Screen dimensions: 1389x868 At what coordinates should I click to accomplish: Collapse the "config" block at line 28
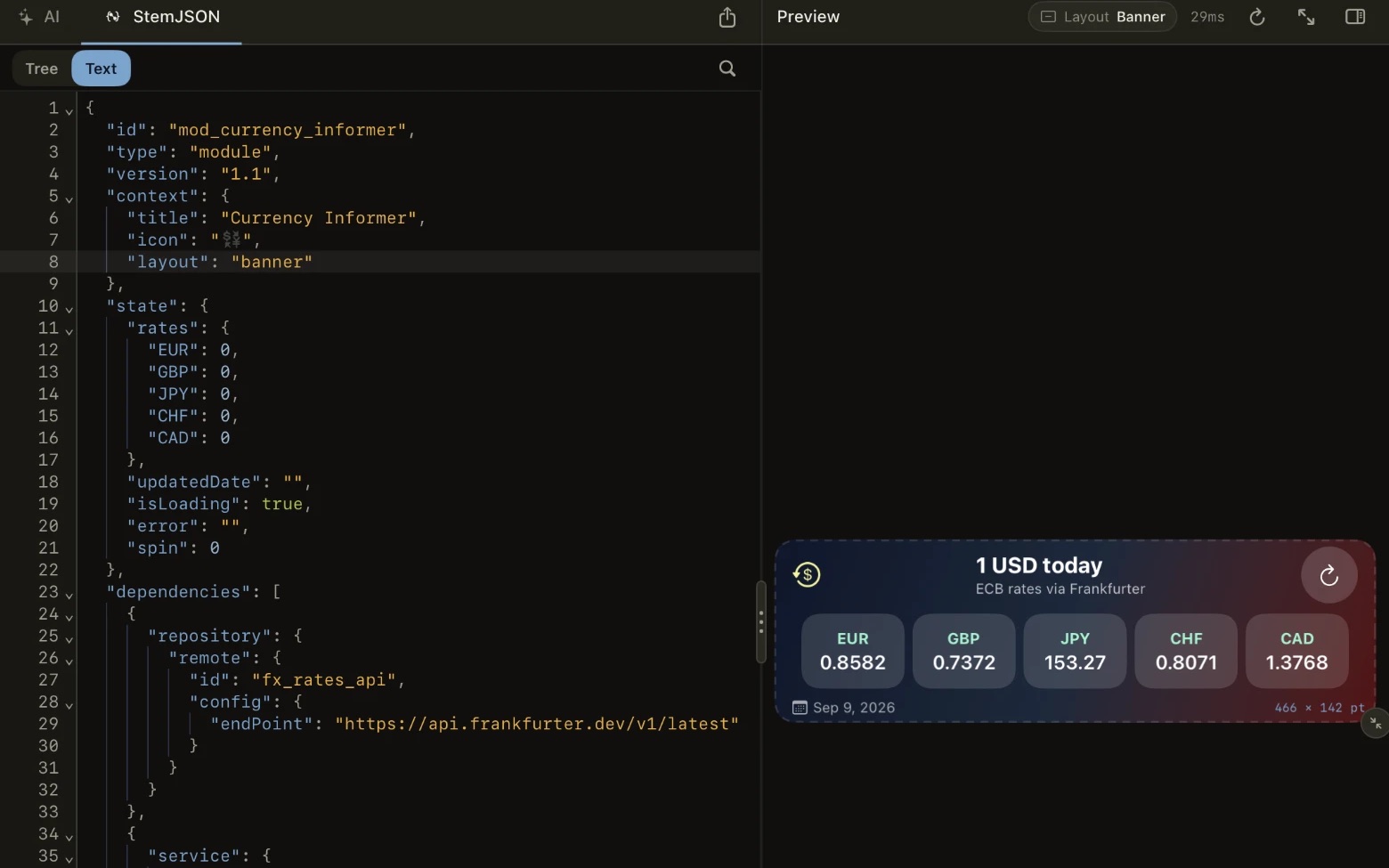click(x=69, y=705)
